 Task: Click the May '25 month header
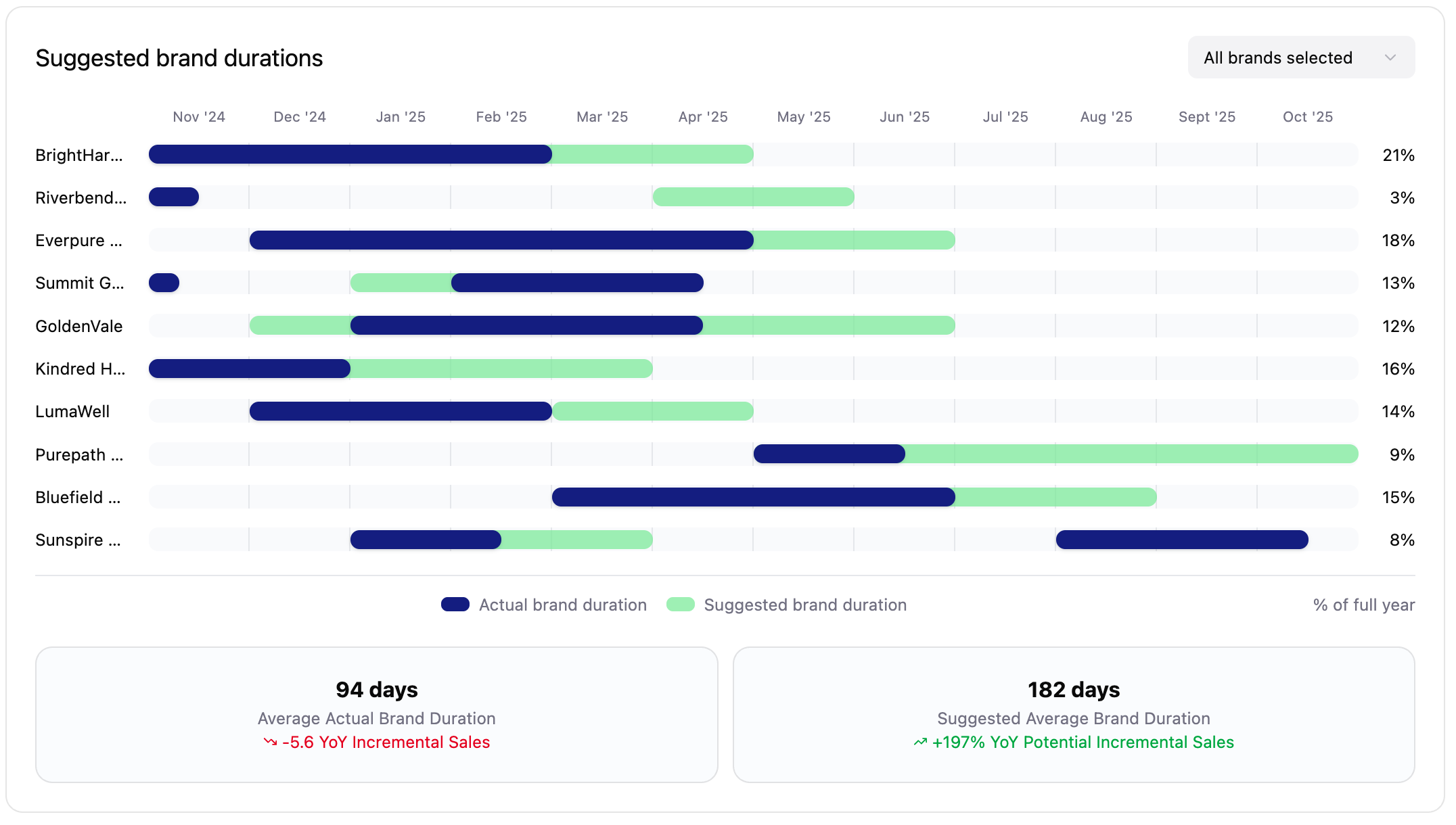point(803,116)
